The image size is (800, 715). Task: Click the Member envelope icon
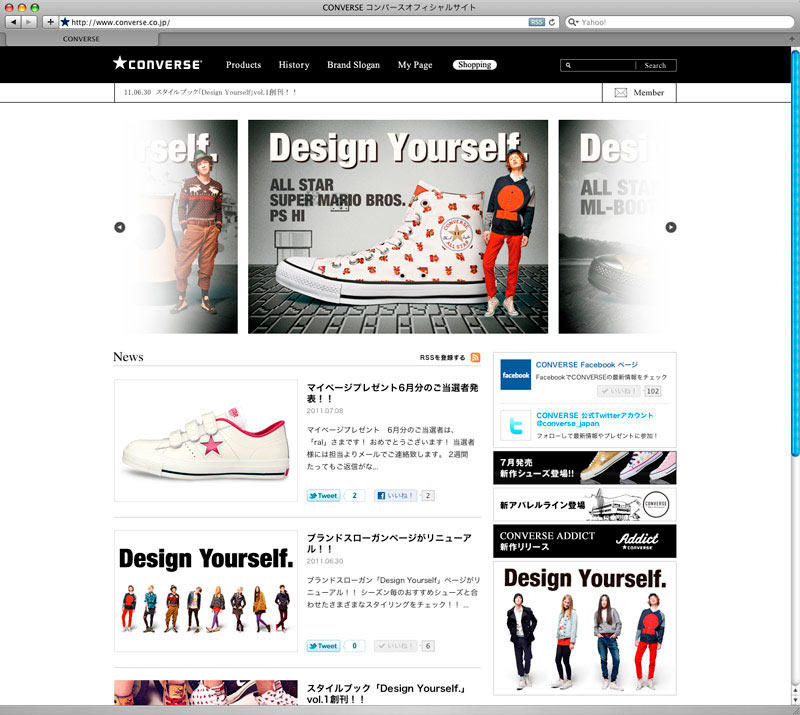click(620, 92)
